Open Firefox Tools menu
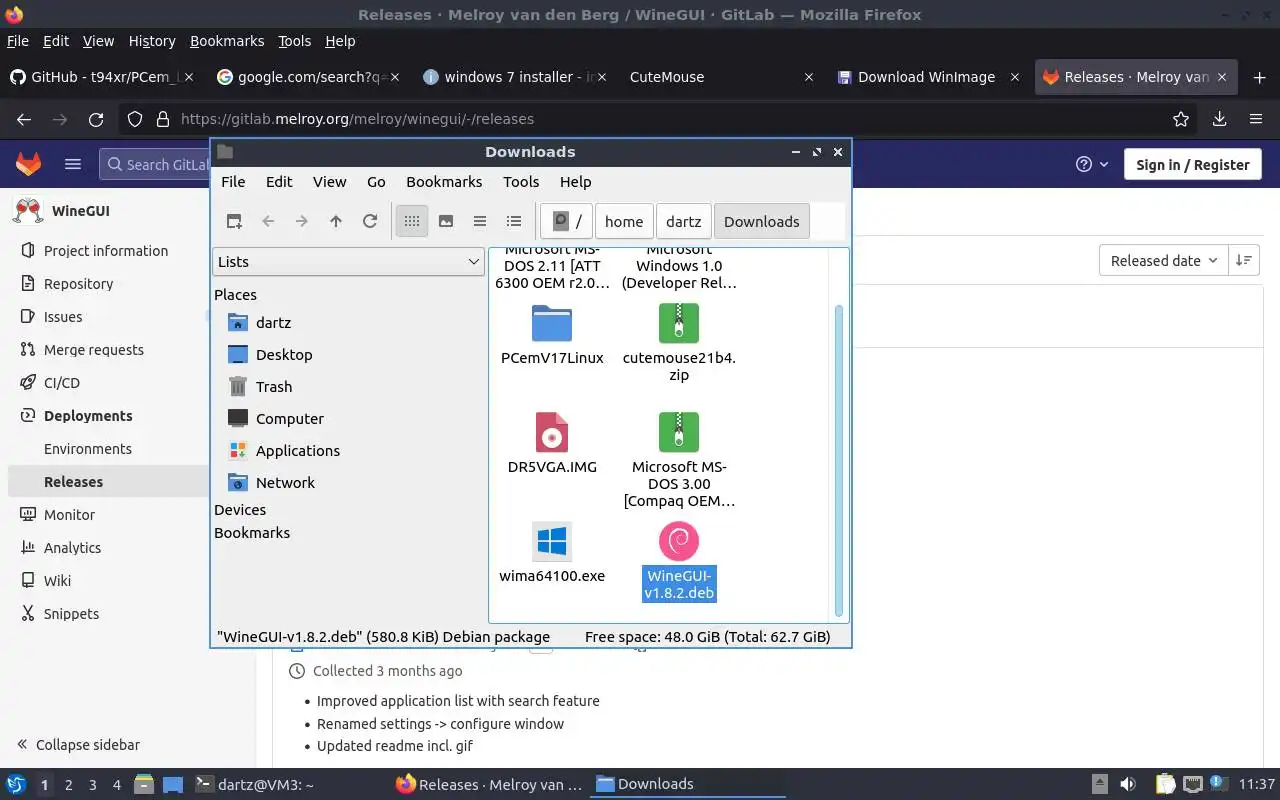 [x=294, y=41]
